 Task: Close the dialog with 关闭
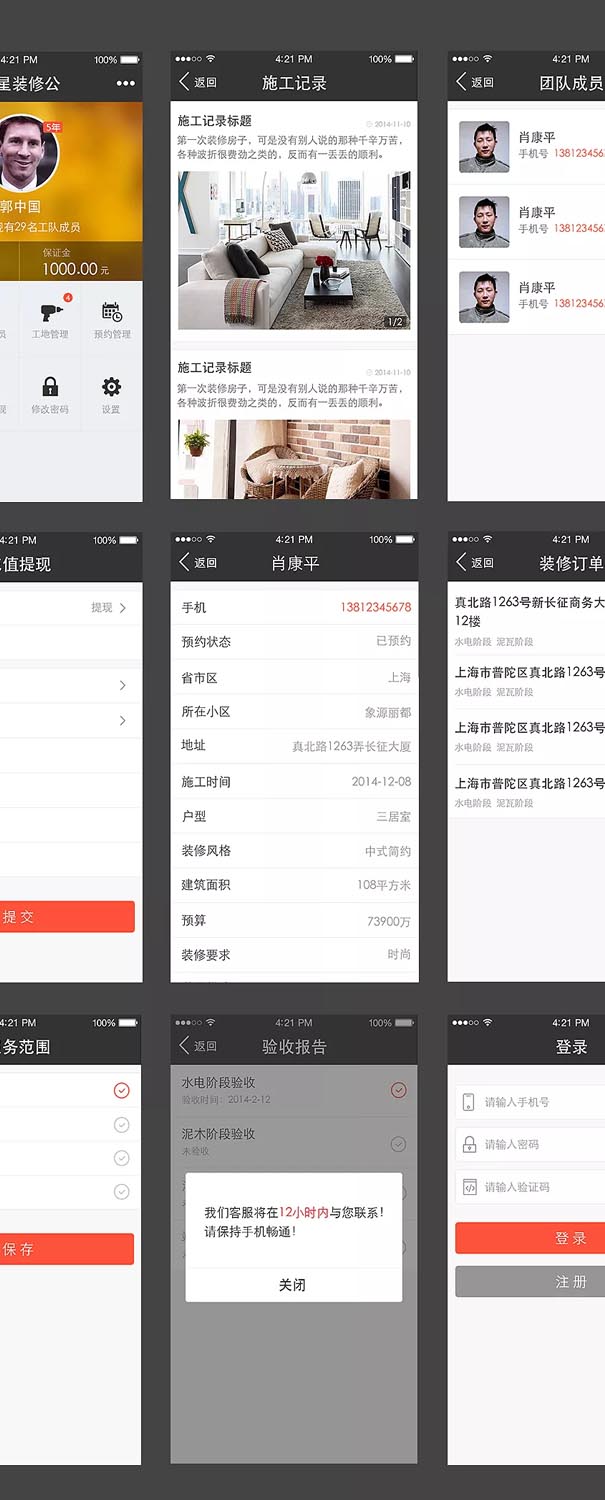(293, 1285)
